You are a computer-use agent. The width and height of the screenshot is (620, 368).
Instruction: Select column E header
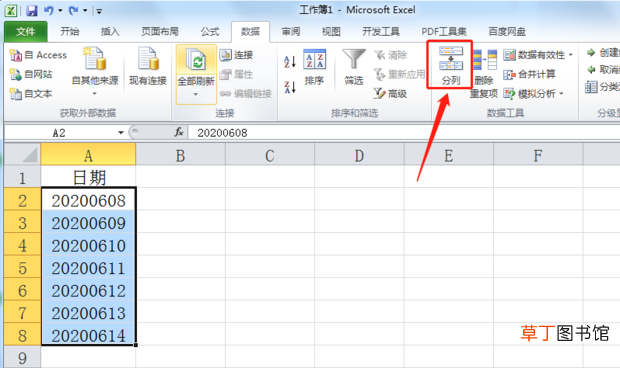pos(449,155)
